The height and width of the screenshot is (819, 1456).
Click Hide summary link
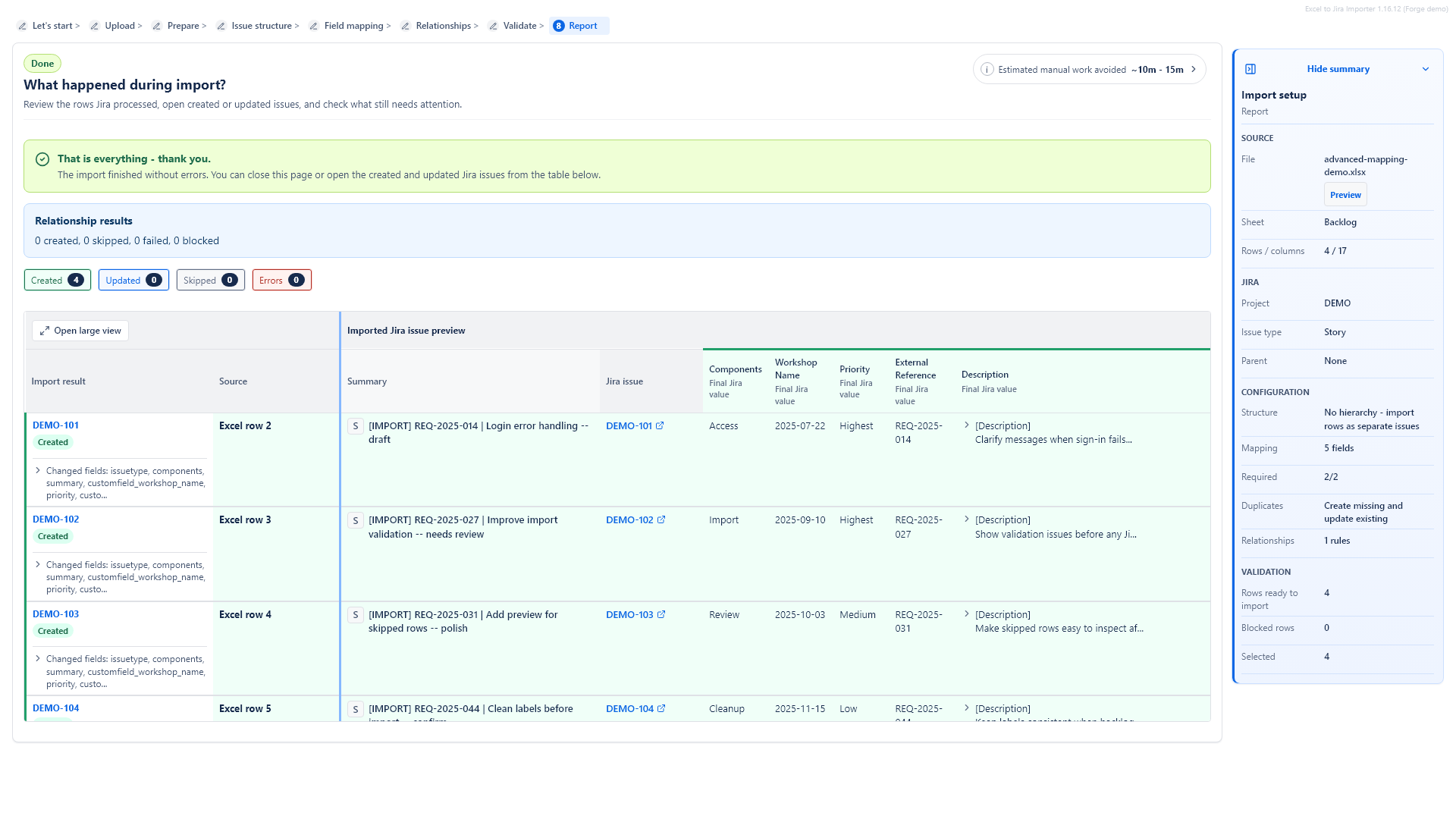point(1338,69)
